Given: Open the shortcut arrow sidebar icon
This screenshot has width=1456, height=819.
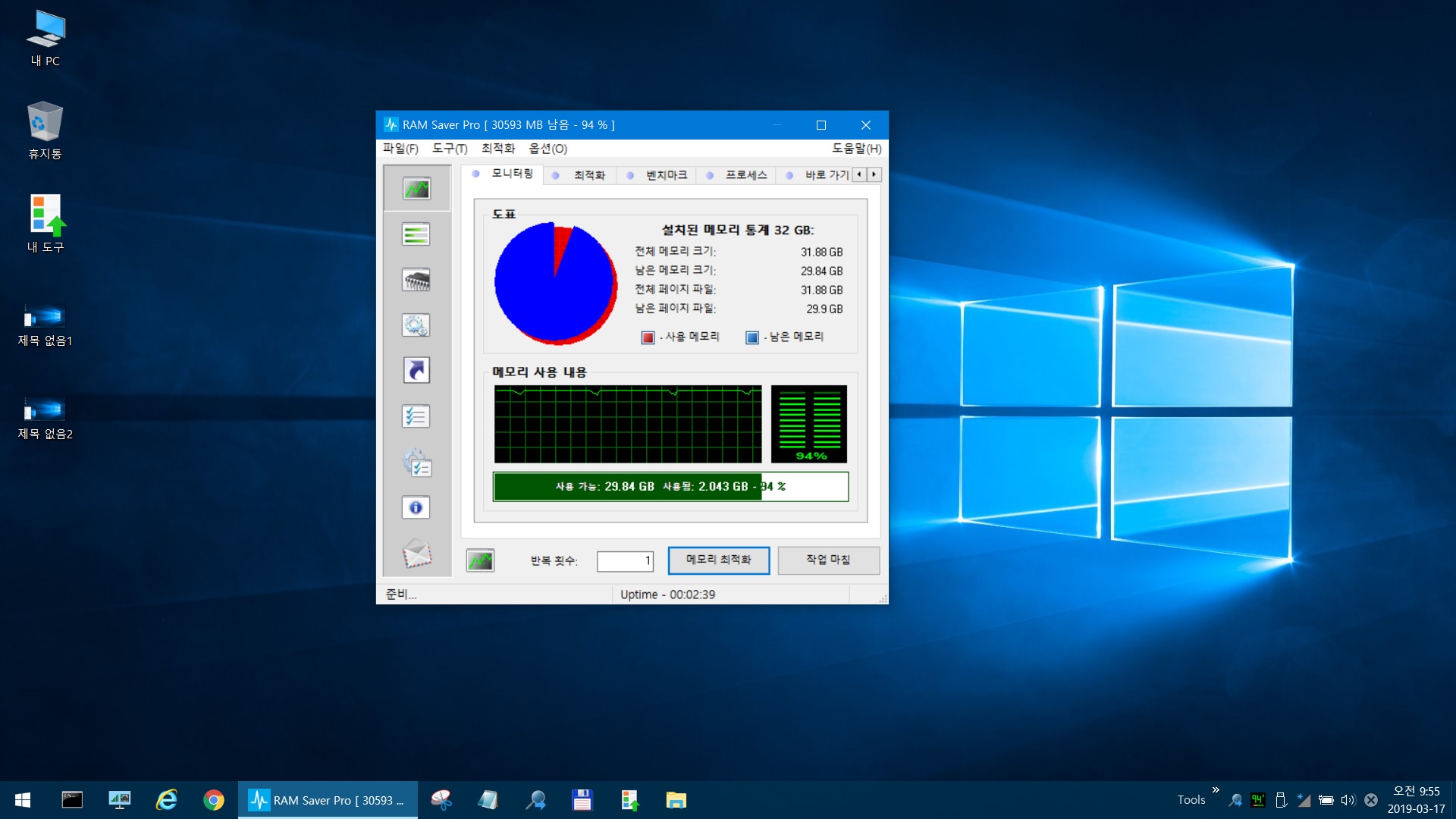Looking at the screenshot, I should coord(416,370).
